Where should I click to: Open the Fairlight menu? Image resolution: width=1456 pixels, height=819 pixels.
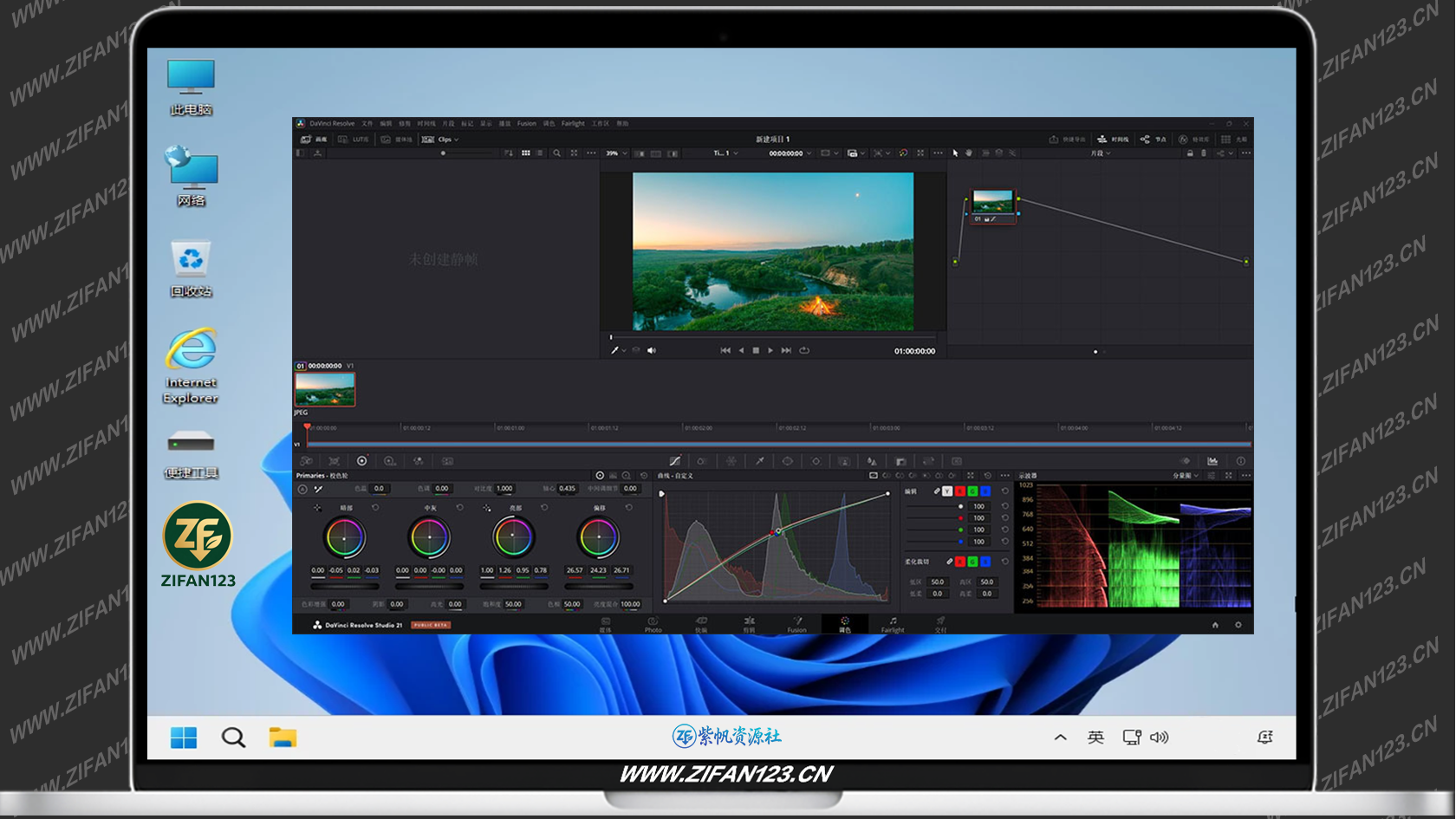573,123
